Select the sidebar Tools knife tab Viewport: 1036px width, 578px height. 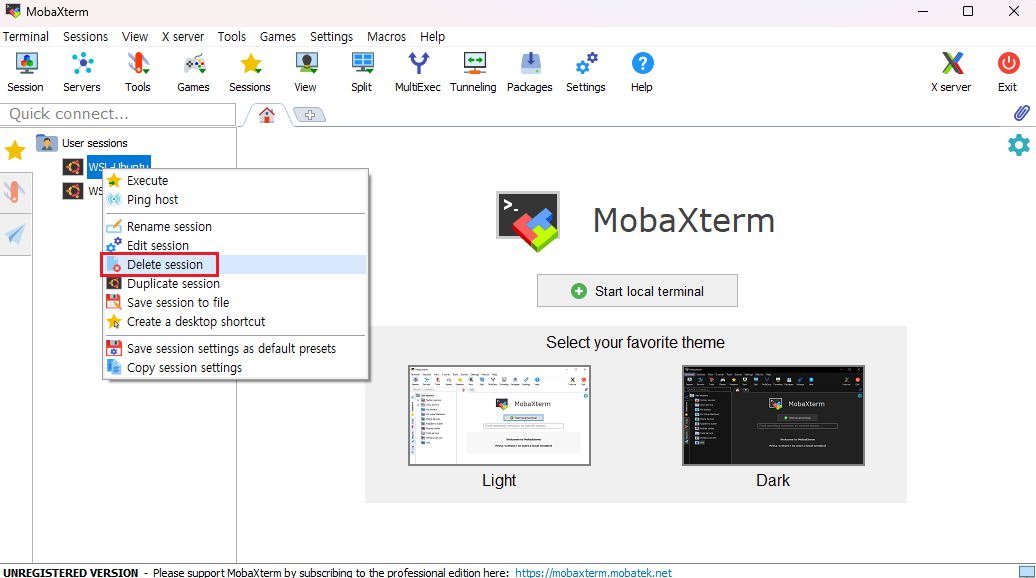[15, 192]
